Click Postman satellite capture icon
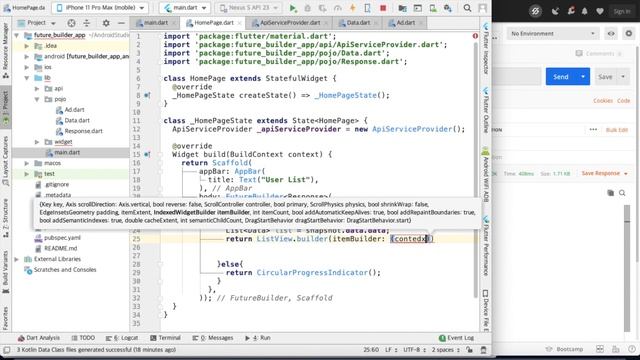Screen dimensions: 640x360 tap(555, 11)
